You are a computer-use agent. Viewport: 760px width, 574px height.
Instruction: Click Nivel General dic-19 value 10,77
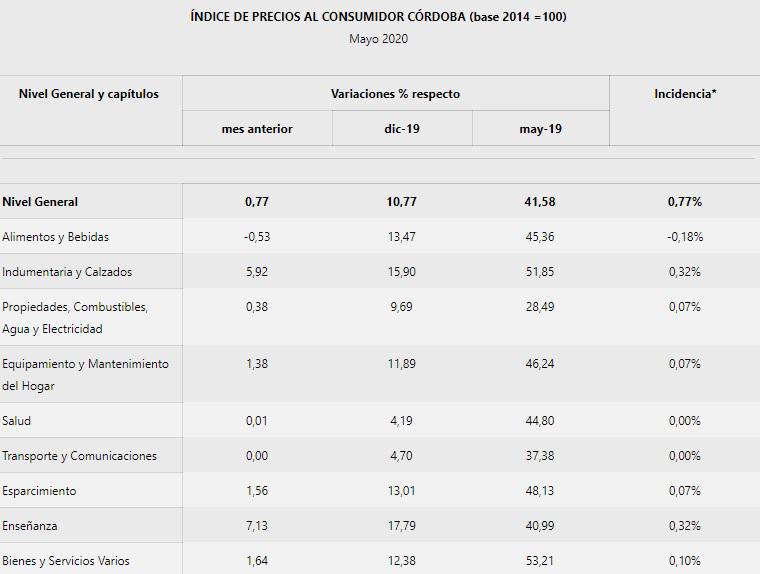(401, 202)
